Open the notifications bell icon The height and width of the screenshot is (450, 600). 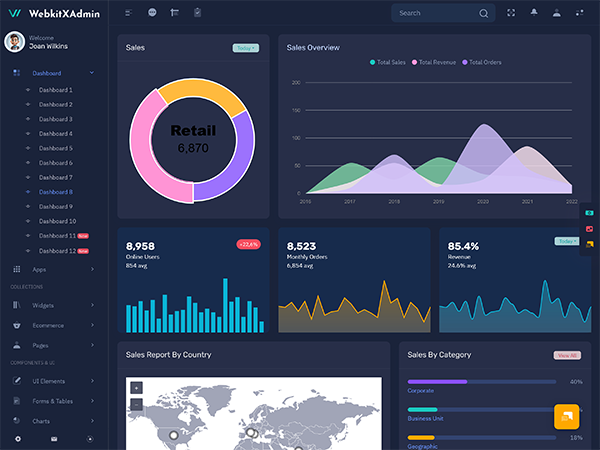pyautogui.click(x=533, y=13)
